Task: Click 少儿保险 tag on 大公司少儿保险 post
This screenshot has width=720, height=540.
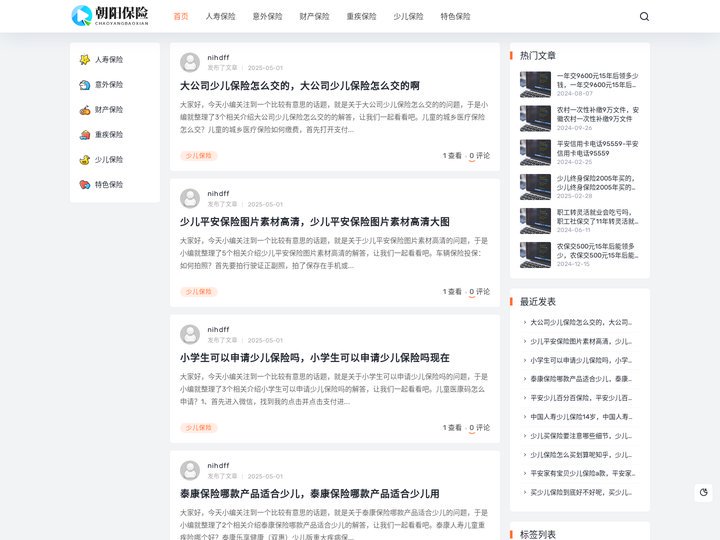Action: click(198, 156)
